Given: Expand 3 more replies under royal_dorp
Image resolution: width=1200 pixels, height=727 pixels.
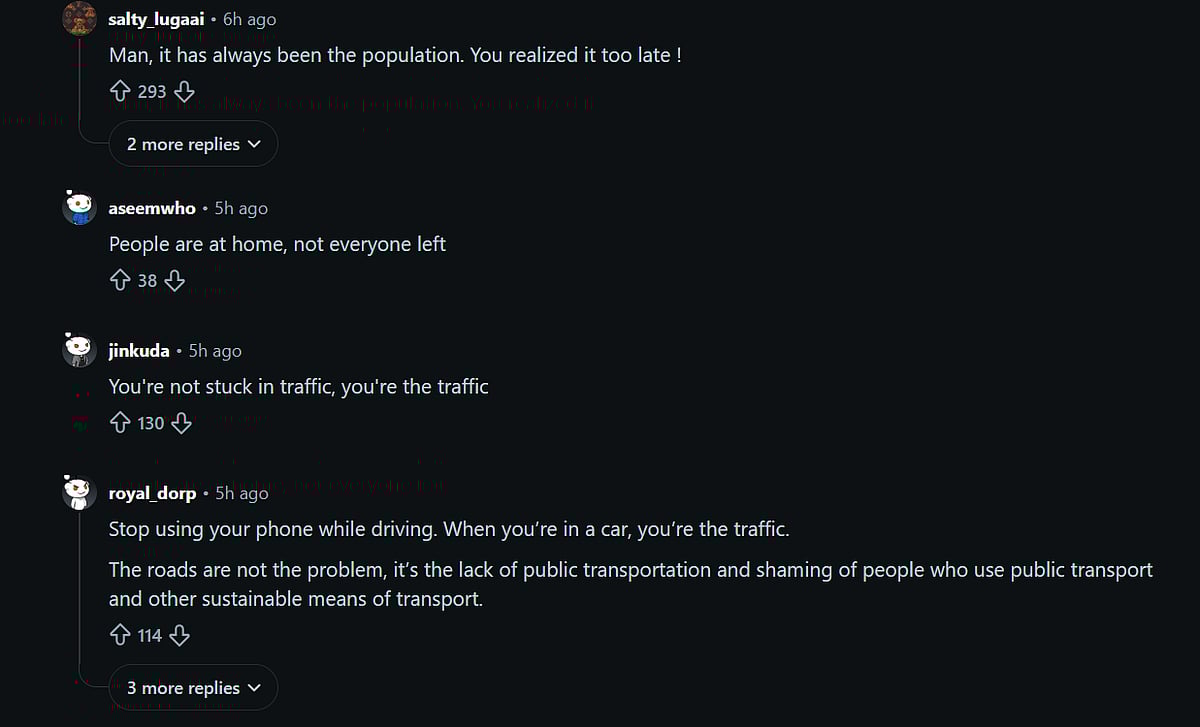Looking at the screenshot, I should click(193, 688).
